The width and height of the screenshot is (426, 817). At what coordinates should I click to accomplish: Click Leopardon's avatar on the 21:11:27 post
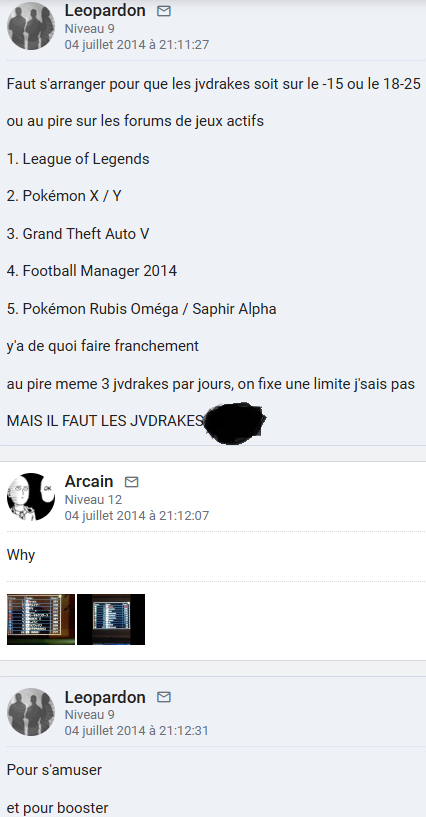(31, 26)
